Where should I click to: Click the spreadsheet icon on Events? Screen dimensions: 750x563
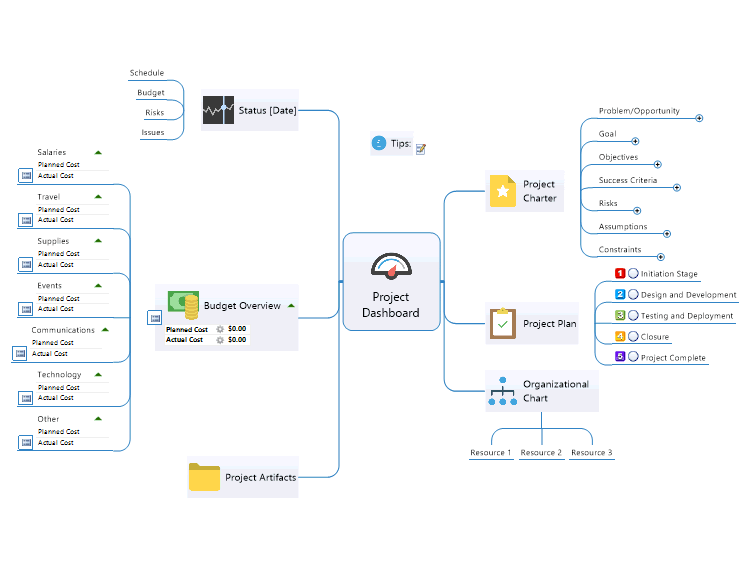point(26,309)
